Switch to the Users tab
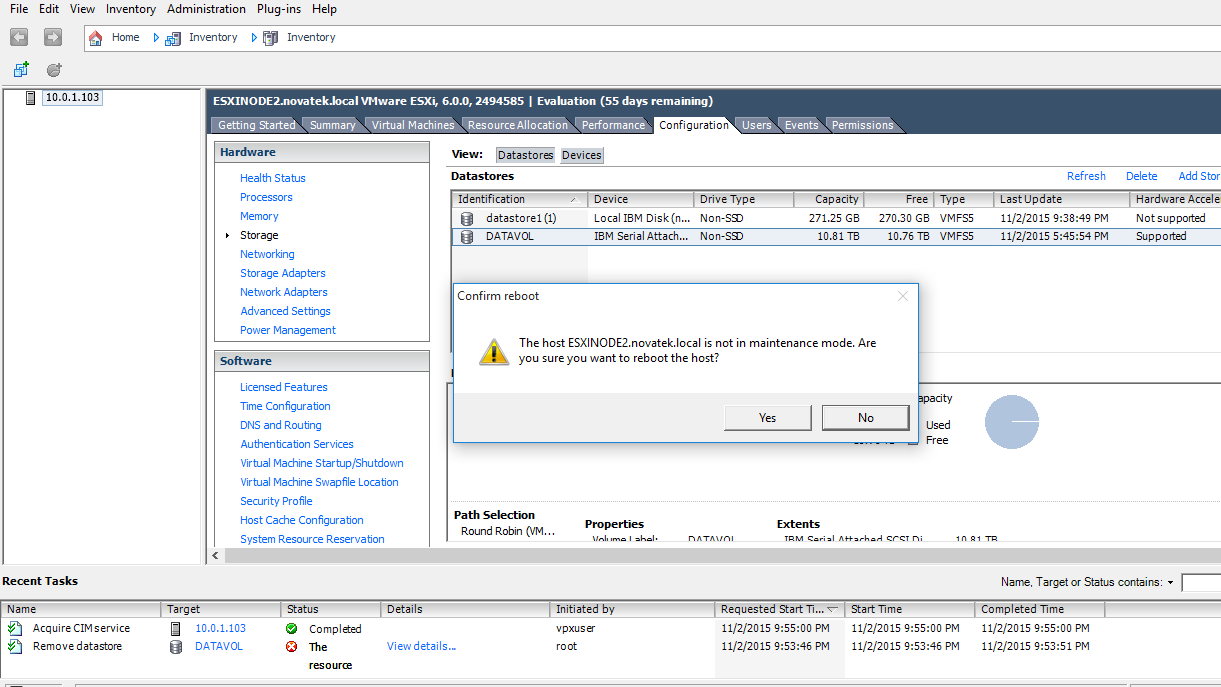The height and width of the screenshot is (687, 1221). coord(756,125)
